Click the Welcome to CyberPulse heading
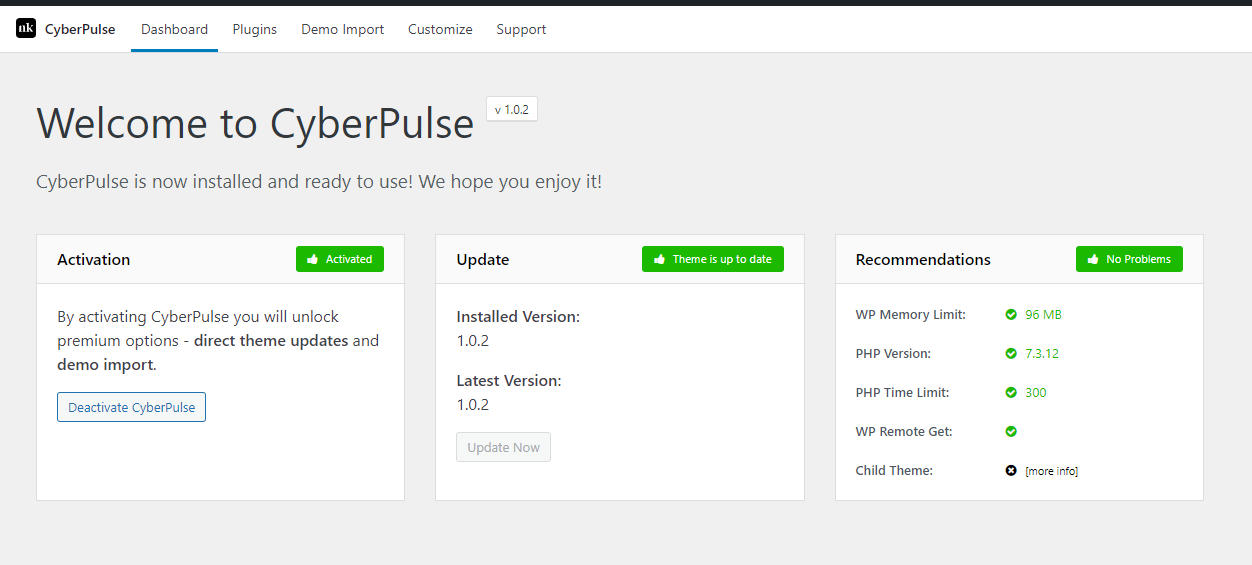Viewport: 1252px width, 565px height. tap(255, 124)
